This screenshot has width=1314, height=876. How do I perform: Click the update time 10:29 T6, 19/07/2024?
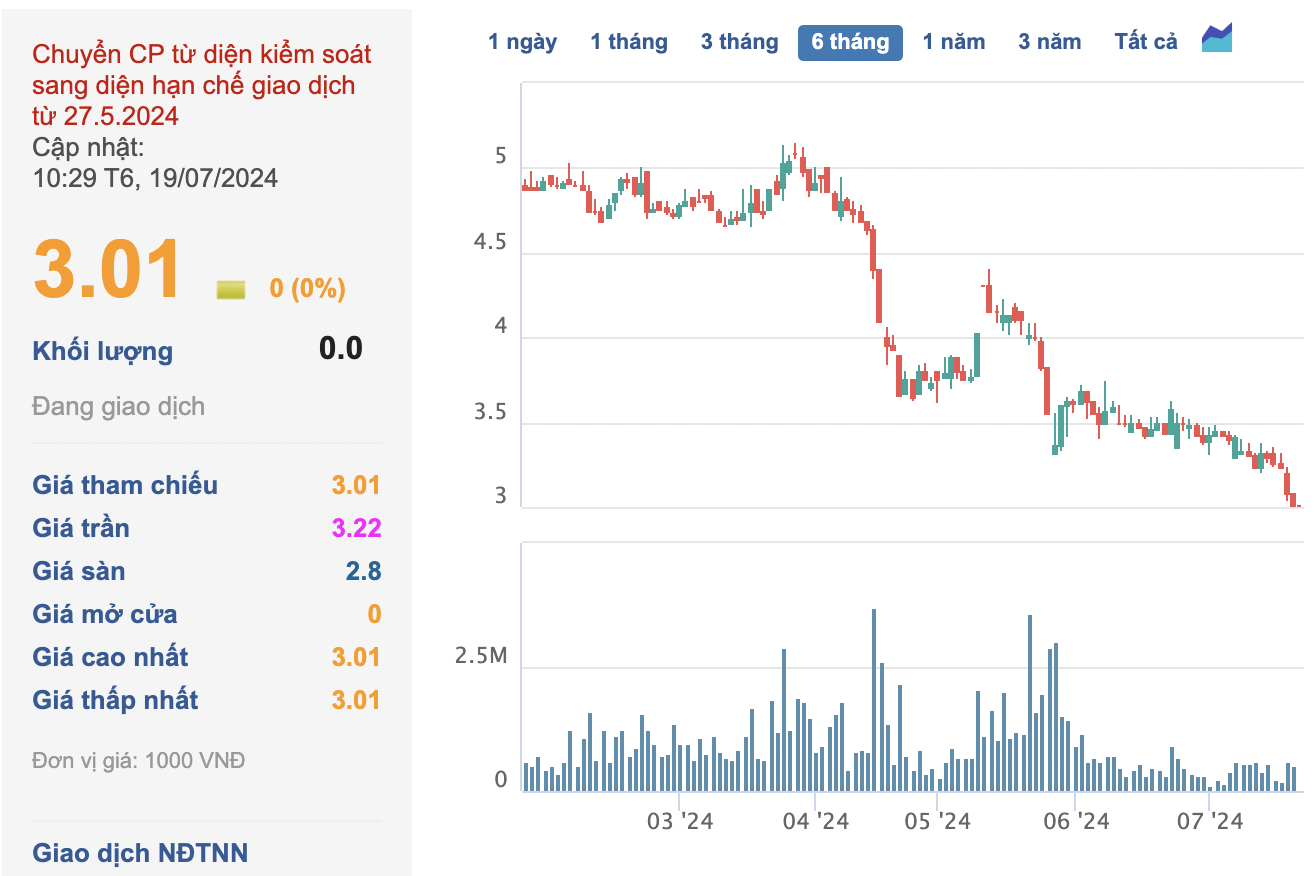pyautogui.click(x=156, y=178)
